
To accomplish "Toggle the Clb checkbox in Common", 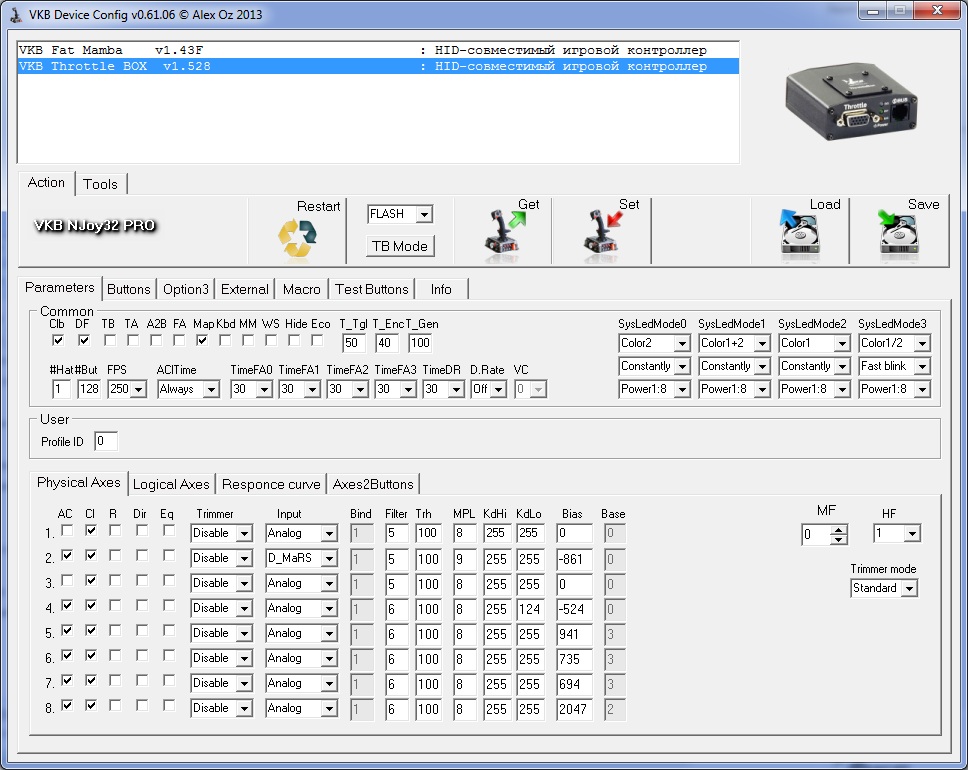I will click(57, 341).
